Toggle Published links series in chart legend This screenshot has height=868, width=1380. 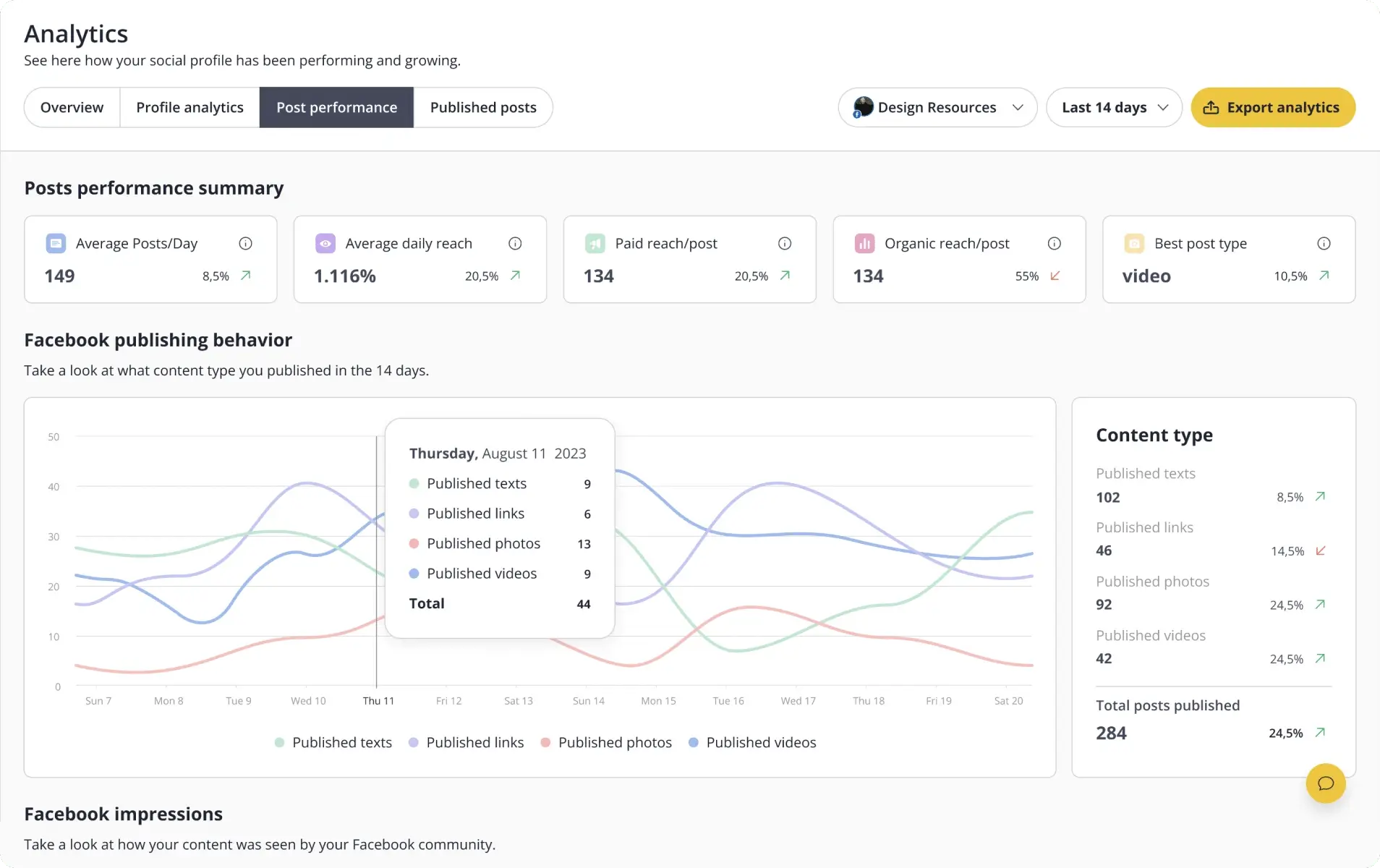[467, 742]
